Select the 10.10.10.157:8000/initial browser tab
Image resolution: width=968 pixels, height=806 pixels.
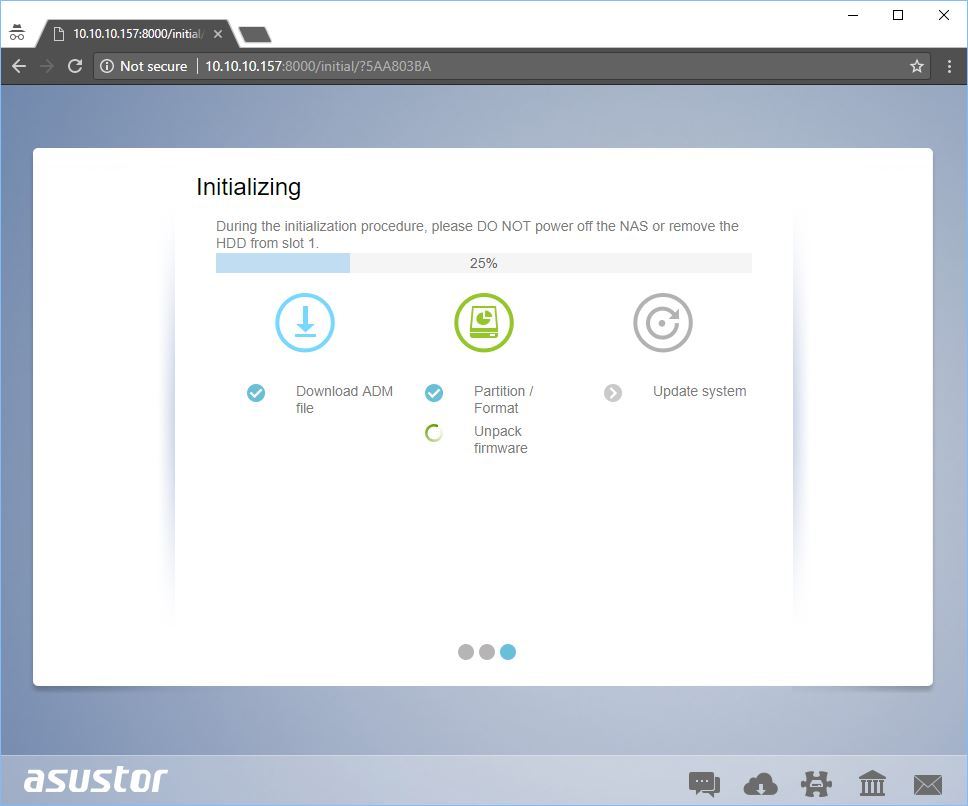135,34
